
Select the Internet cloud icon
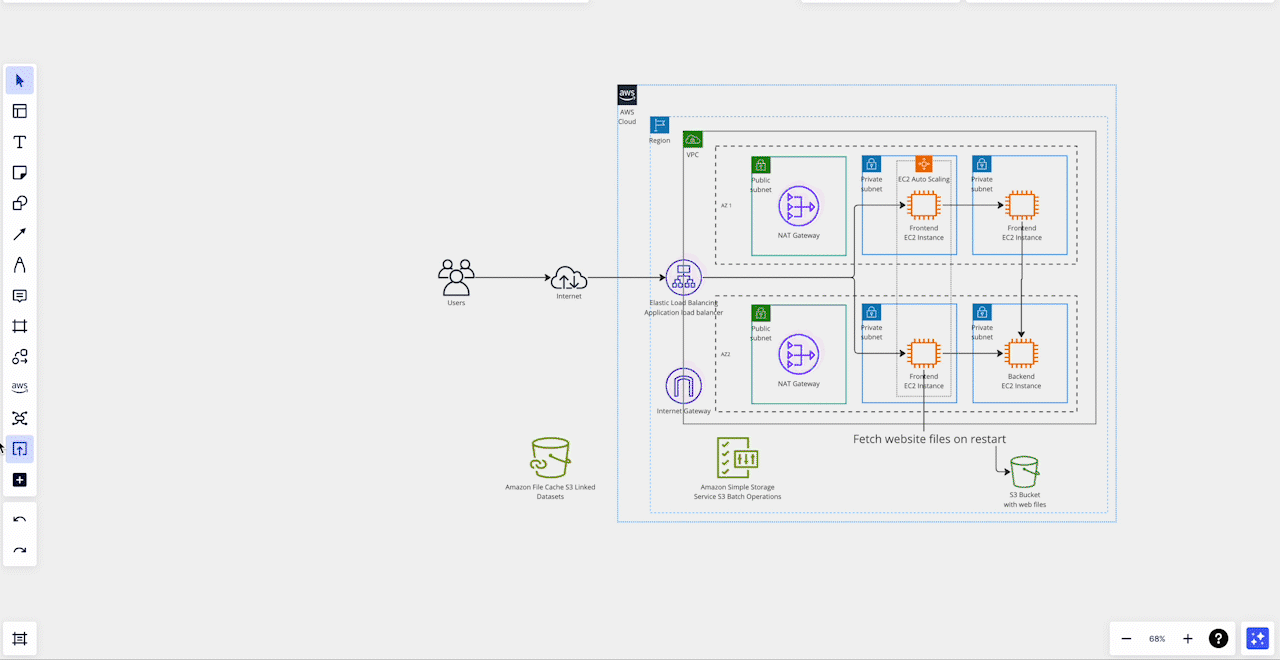coord(568,277)
